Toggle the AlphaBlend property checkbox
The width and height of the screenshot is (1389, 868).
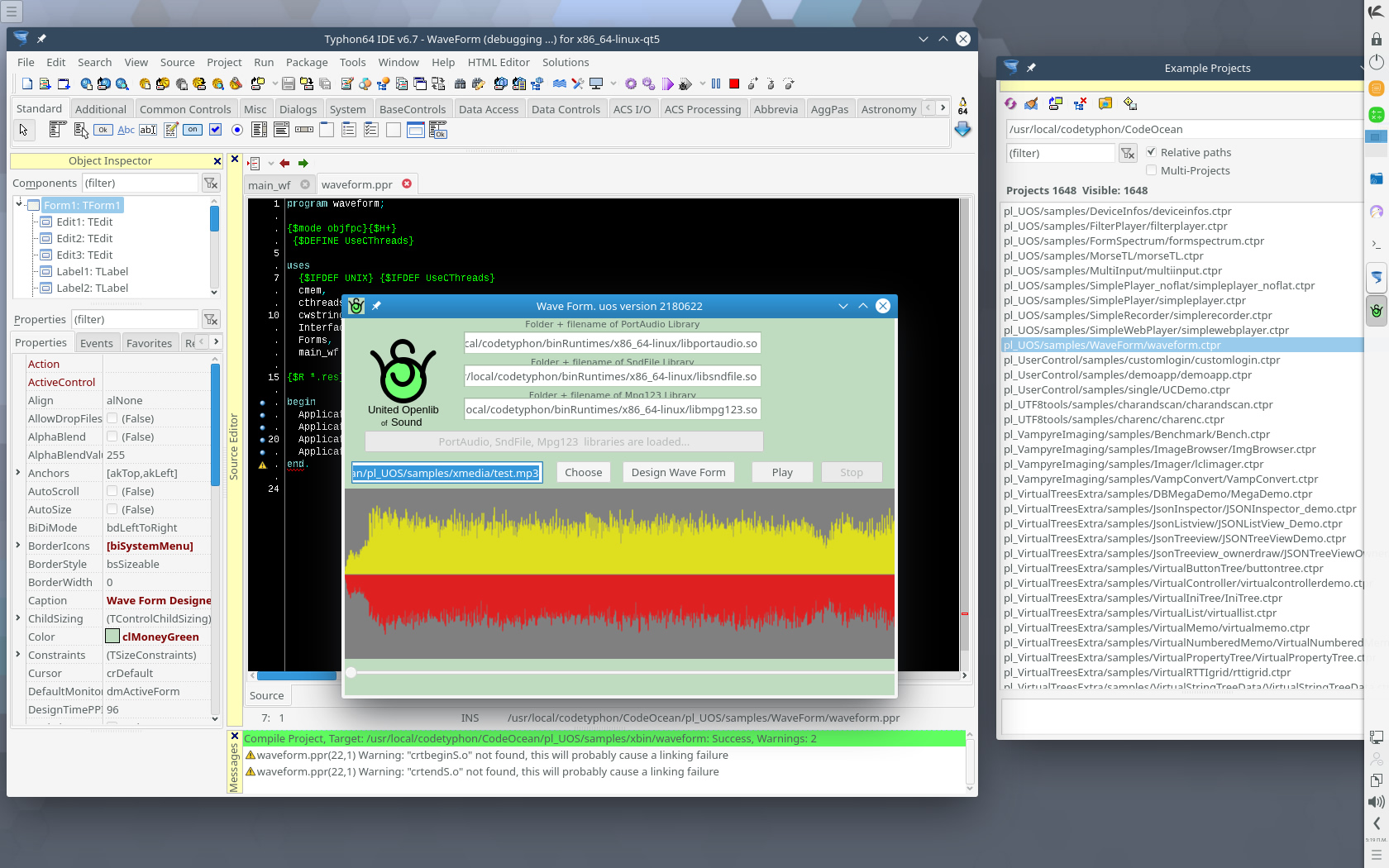(x=112, y=436)
